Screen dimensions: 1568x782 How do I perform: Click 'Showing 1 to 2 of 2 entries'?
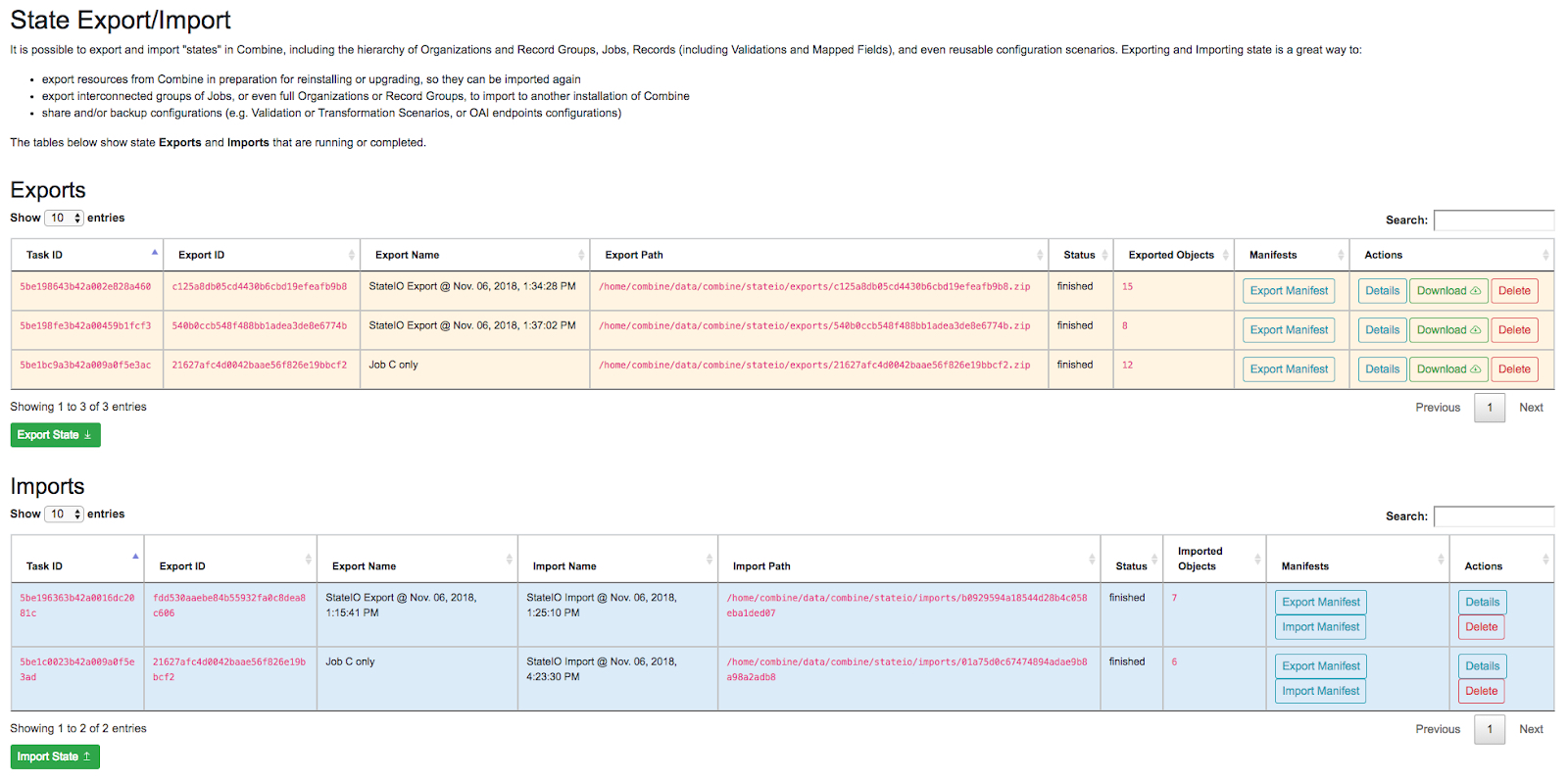pos(78,728)
